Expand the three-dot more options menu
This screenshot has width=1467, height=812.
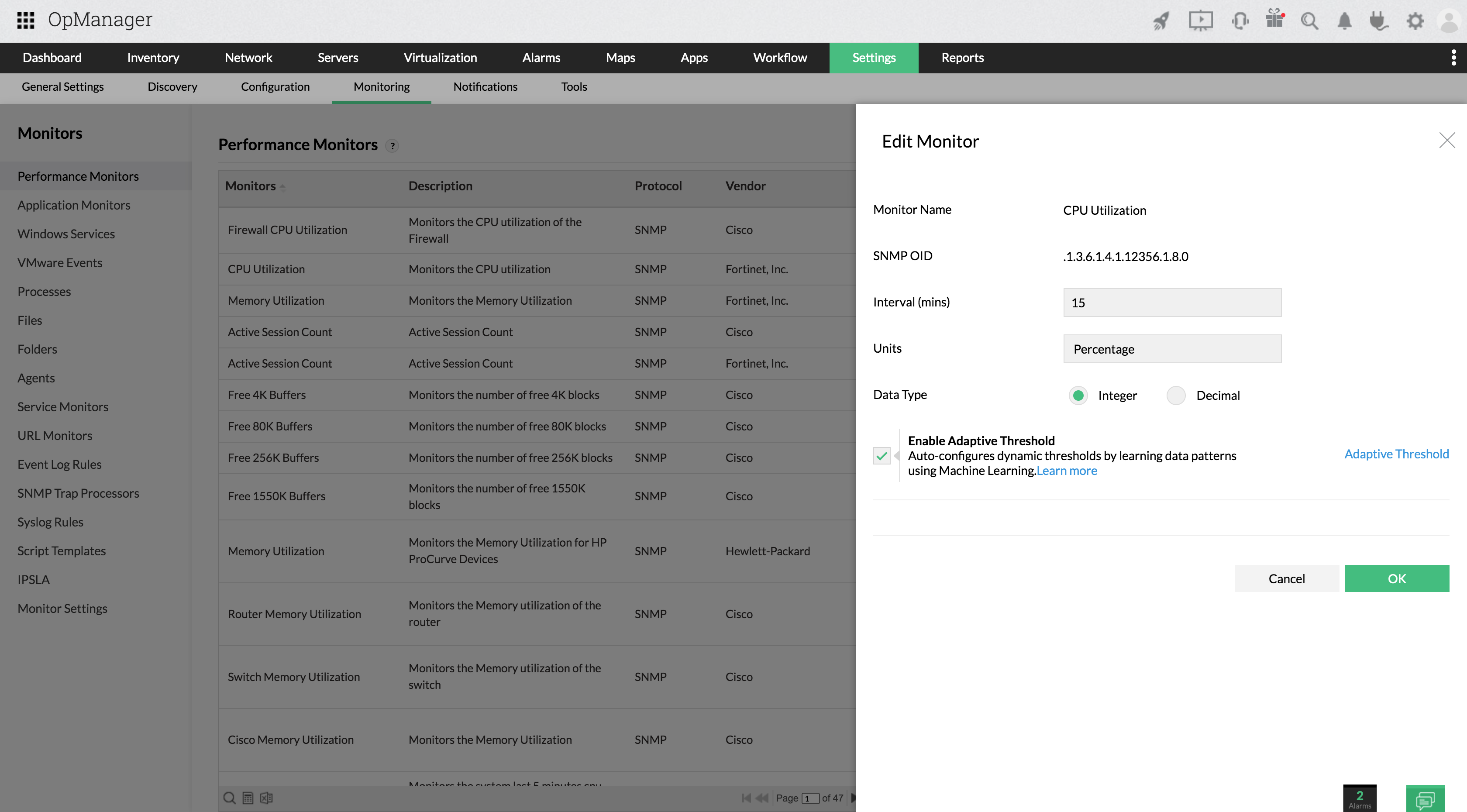click(x=1453, y=58)
